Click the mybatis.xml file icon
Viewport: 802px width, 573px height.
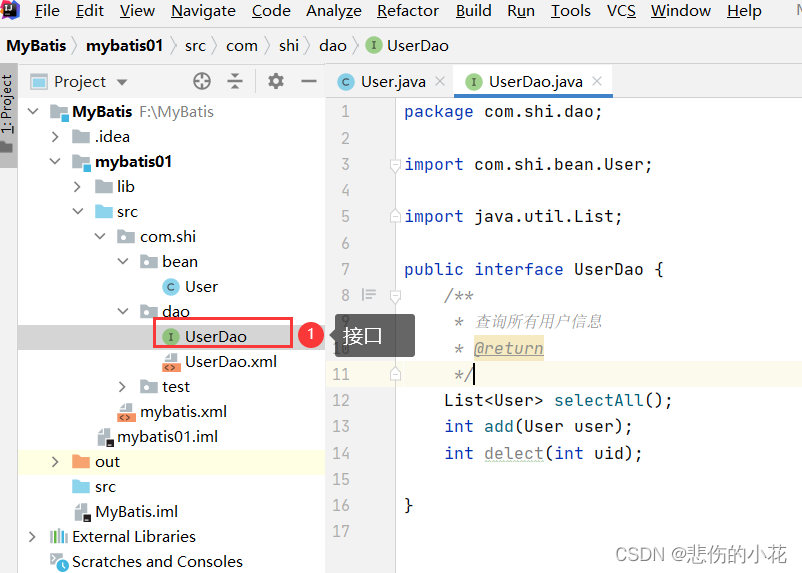pos(126,412)
